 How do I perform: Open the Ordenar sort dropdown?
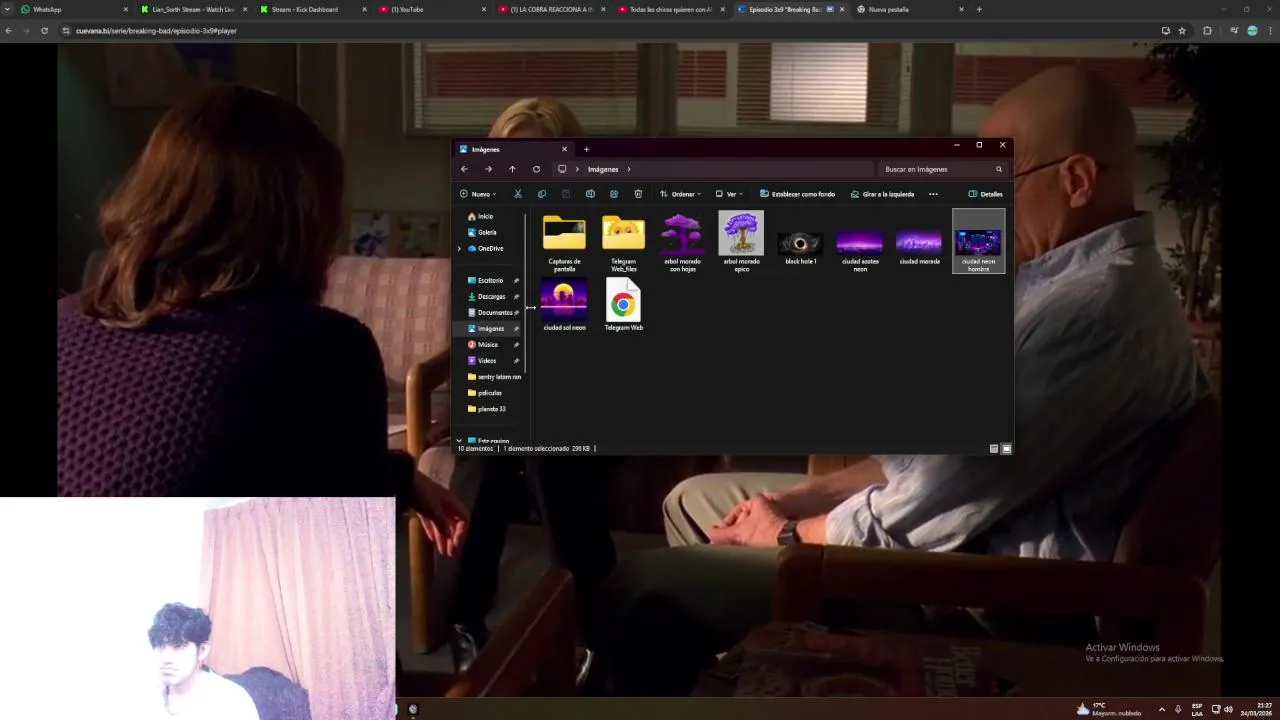[680, 194]
